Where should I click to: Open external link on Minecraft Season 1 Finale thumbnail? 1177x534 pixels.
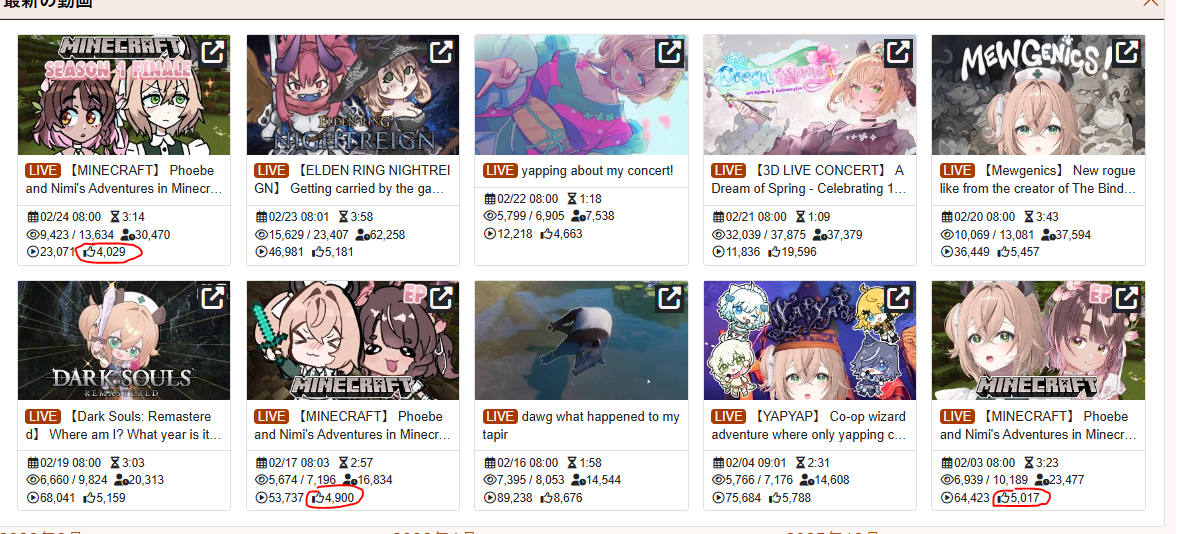pyautogui.click(x=213, y=53)
